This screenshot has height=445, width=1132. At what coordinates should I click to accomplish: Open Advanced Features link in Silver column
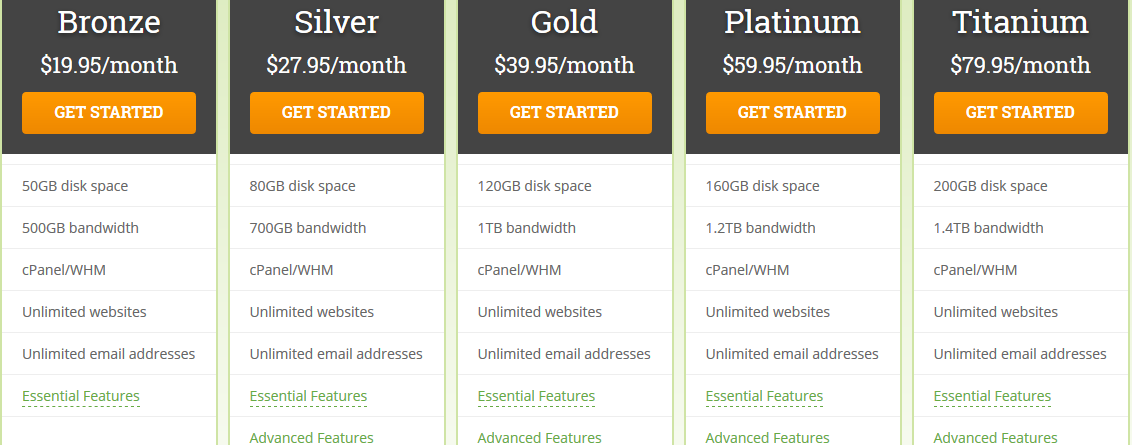coord(312,438)
